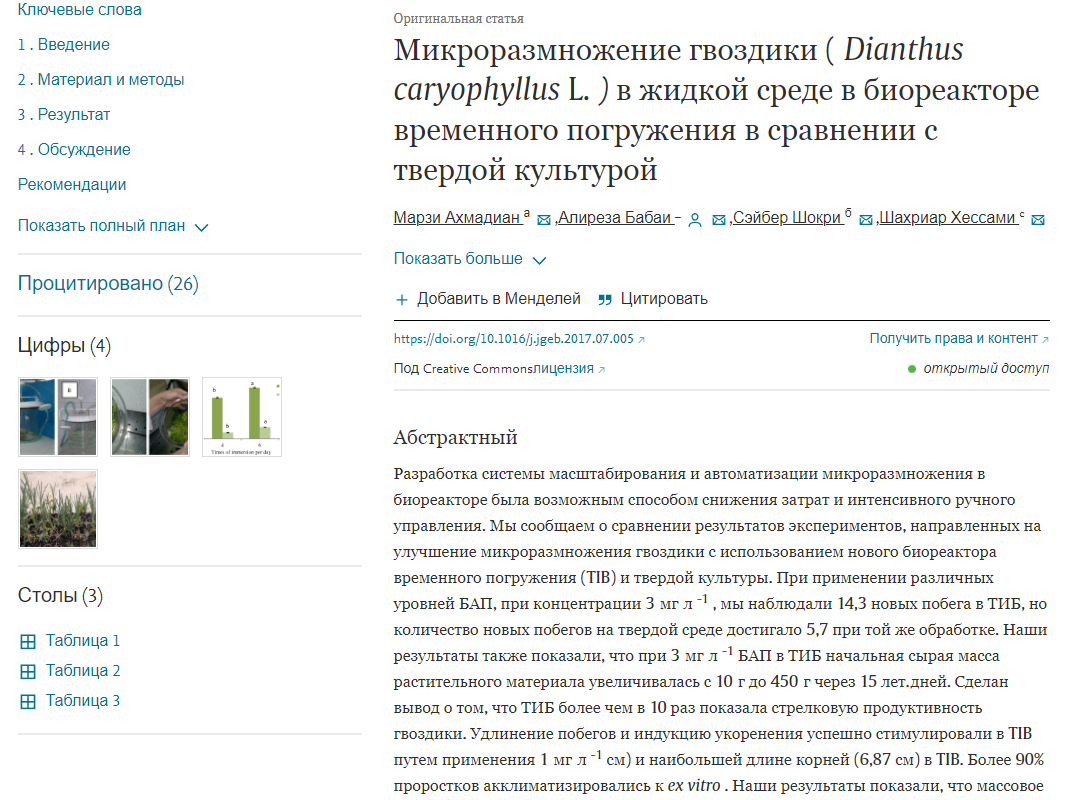
Task: Open the doi.org article link
Action: pos(514,339)
